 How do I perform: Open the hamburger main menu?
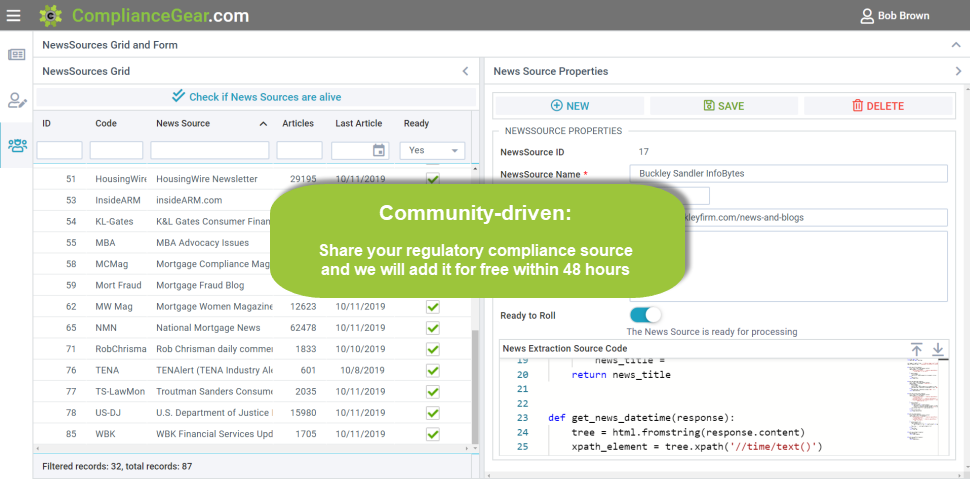[14, 15]
